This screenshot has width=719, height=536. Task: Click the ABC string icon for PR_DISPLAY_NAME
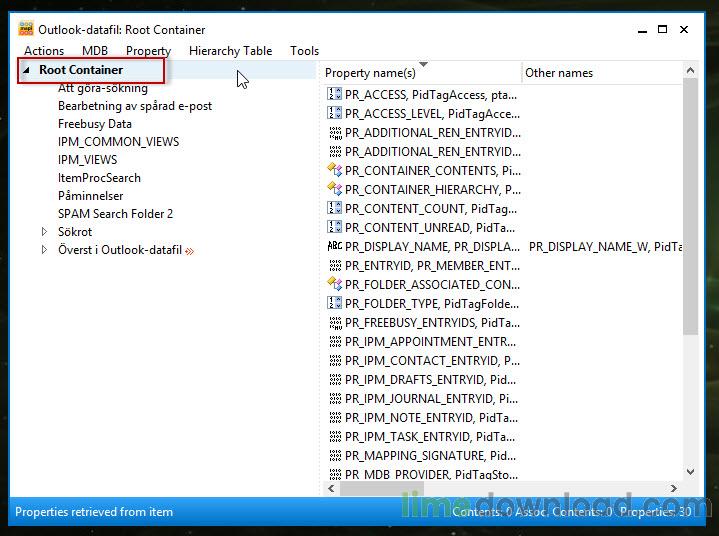pyautogui.click(x=335, y=246)
